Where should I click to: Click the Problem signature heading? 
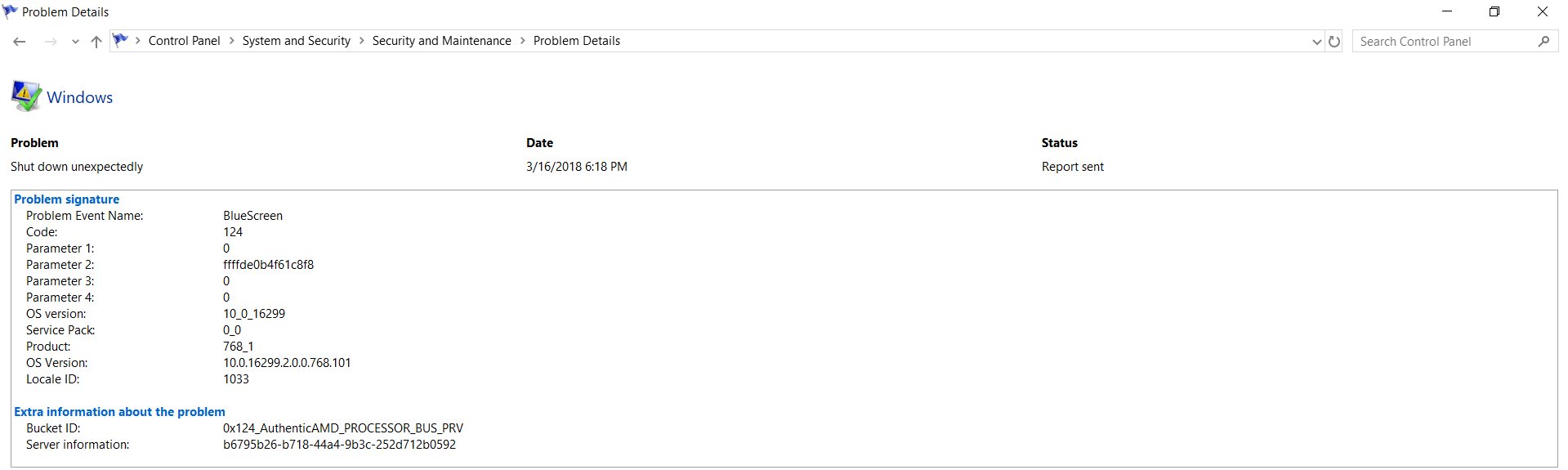click(x=67, y=199)
